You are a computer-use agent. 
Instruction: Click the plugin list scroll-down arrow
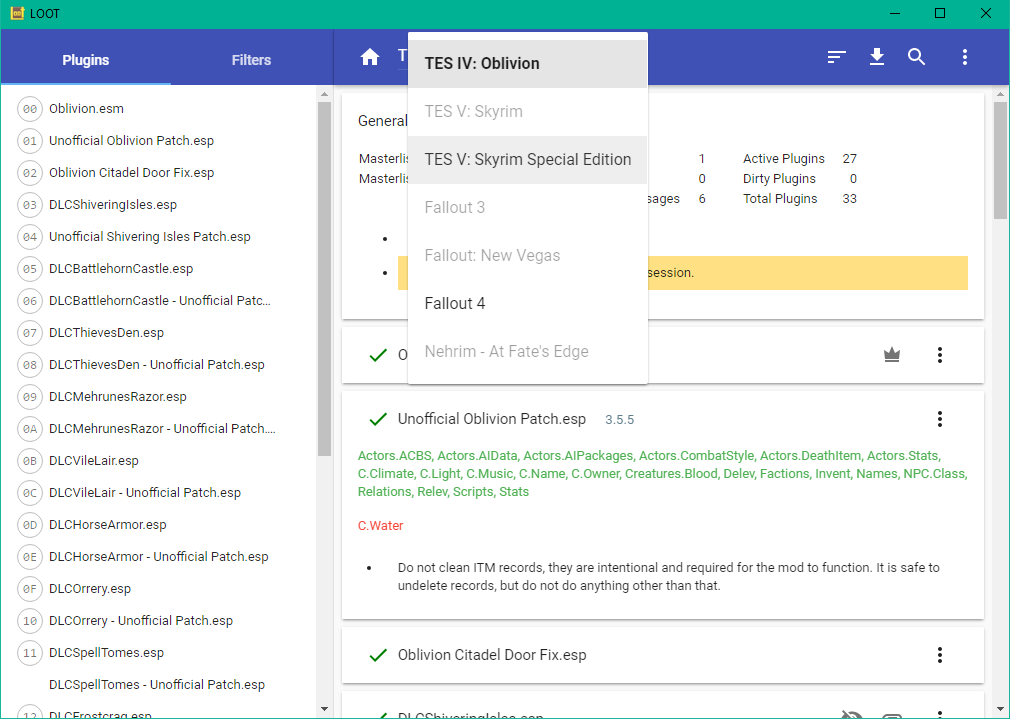324,709
